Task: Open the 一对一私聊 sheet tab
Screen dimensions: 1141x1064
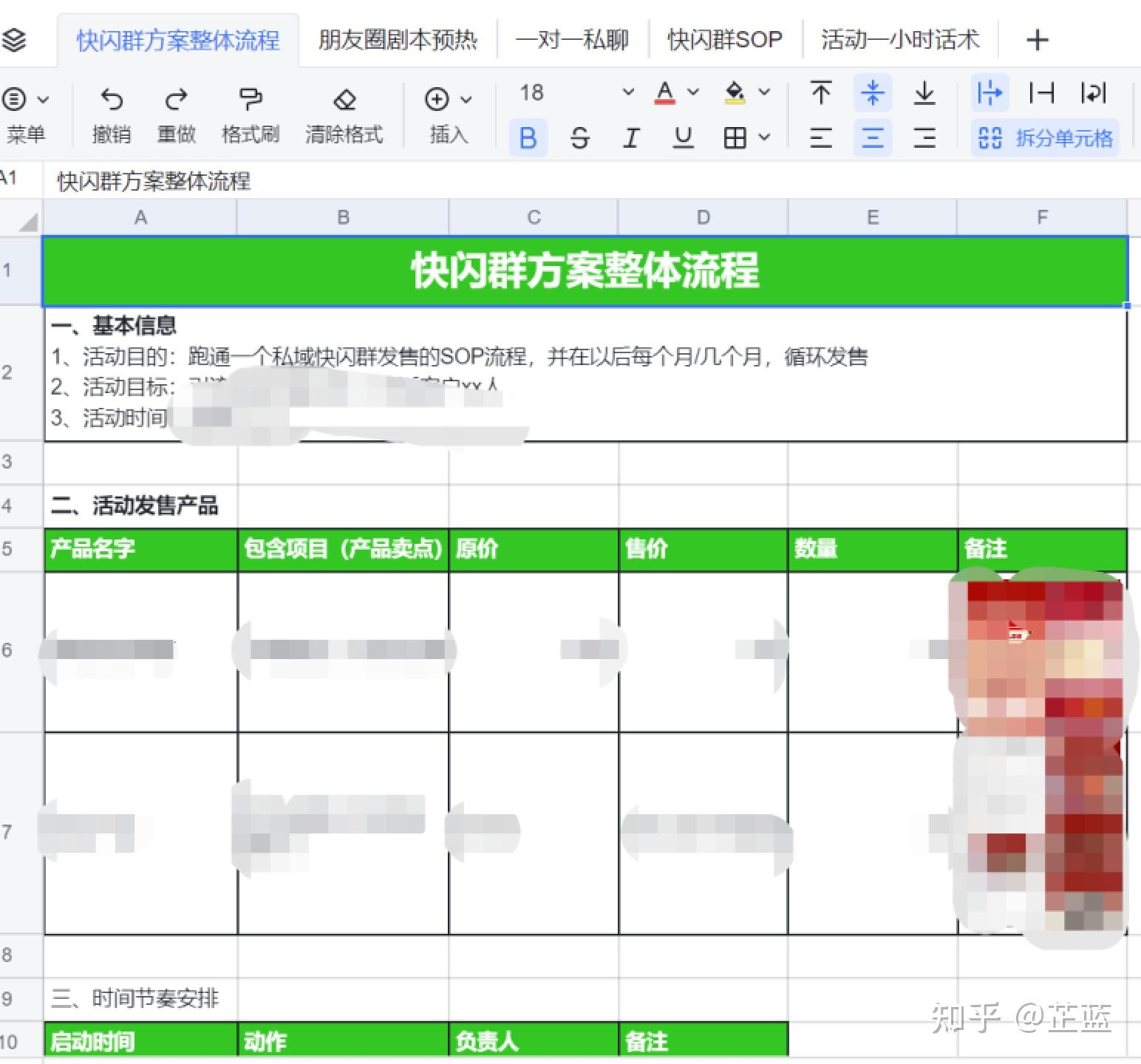Action: click(x=572, y=40)
